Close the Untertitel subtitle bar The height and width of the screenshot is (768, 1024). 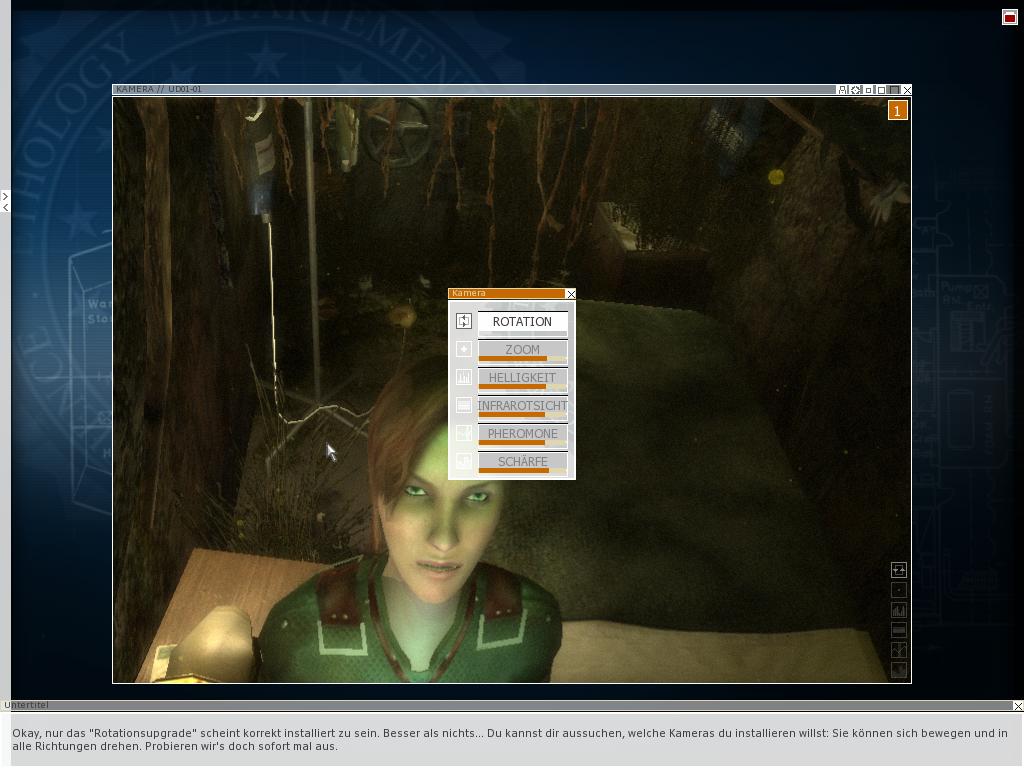1017,706
